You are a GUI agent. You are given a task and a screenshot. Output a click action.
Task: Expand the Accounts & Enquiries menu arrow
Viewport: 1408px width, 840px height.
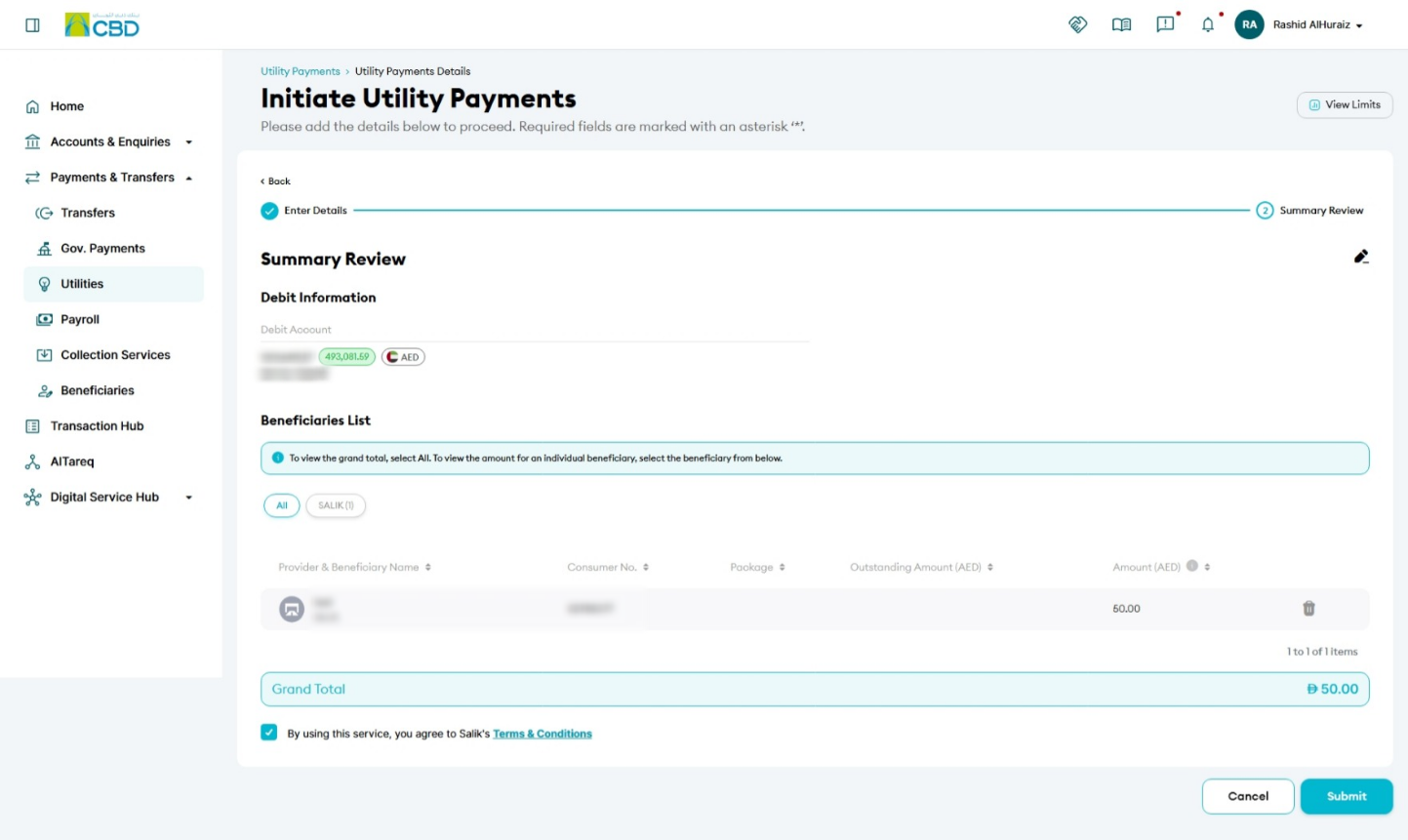[x=189, y=142]
